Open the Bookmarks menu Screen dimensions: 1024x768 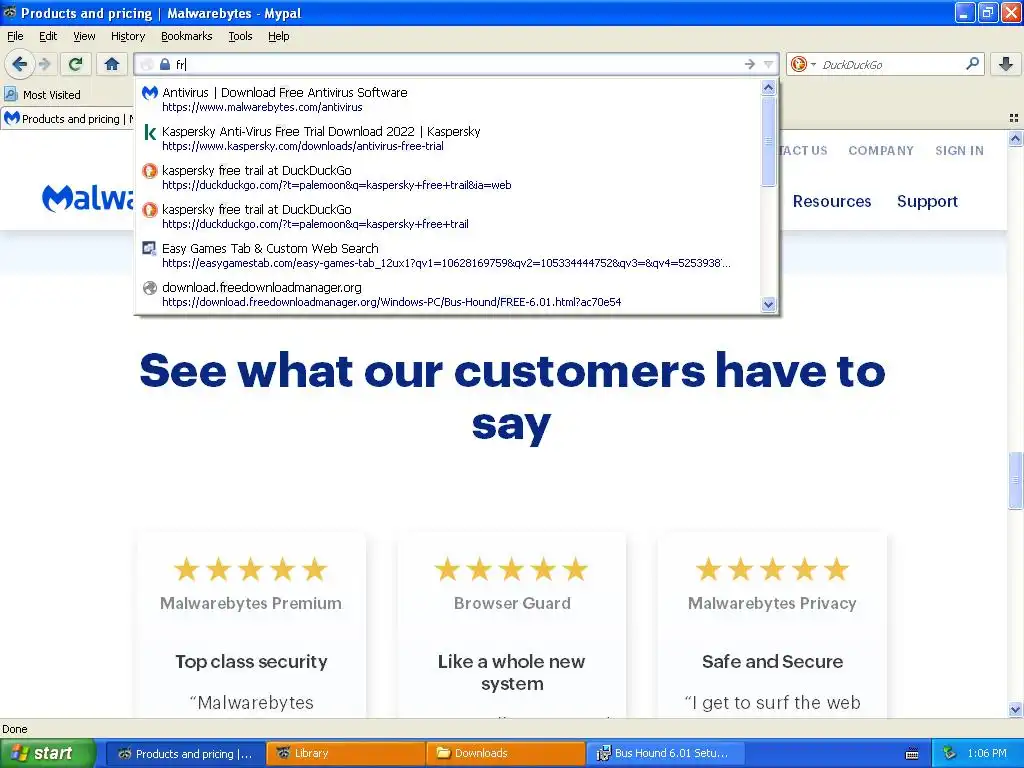click(x=187, y=36)
